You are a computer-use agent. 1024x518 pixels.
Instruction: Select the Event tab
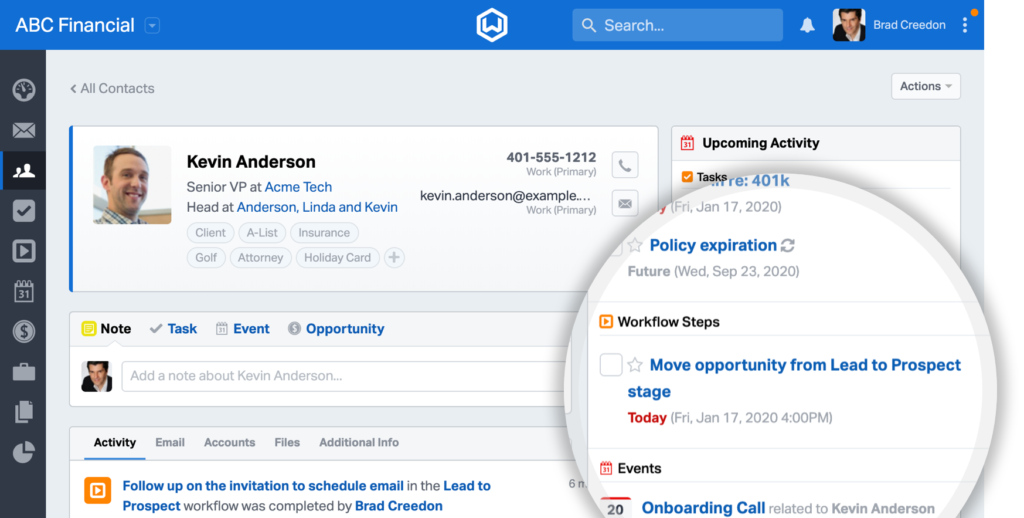[x=242, y=329]
